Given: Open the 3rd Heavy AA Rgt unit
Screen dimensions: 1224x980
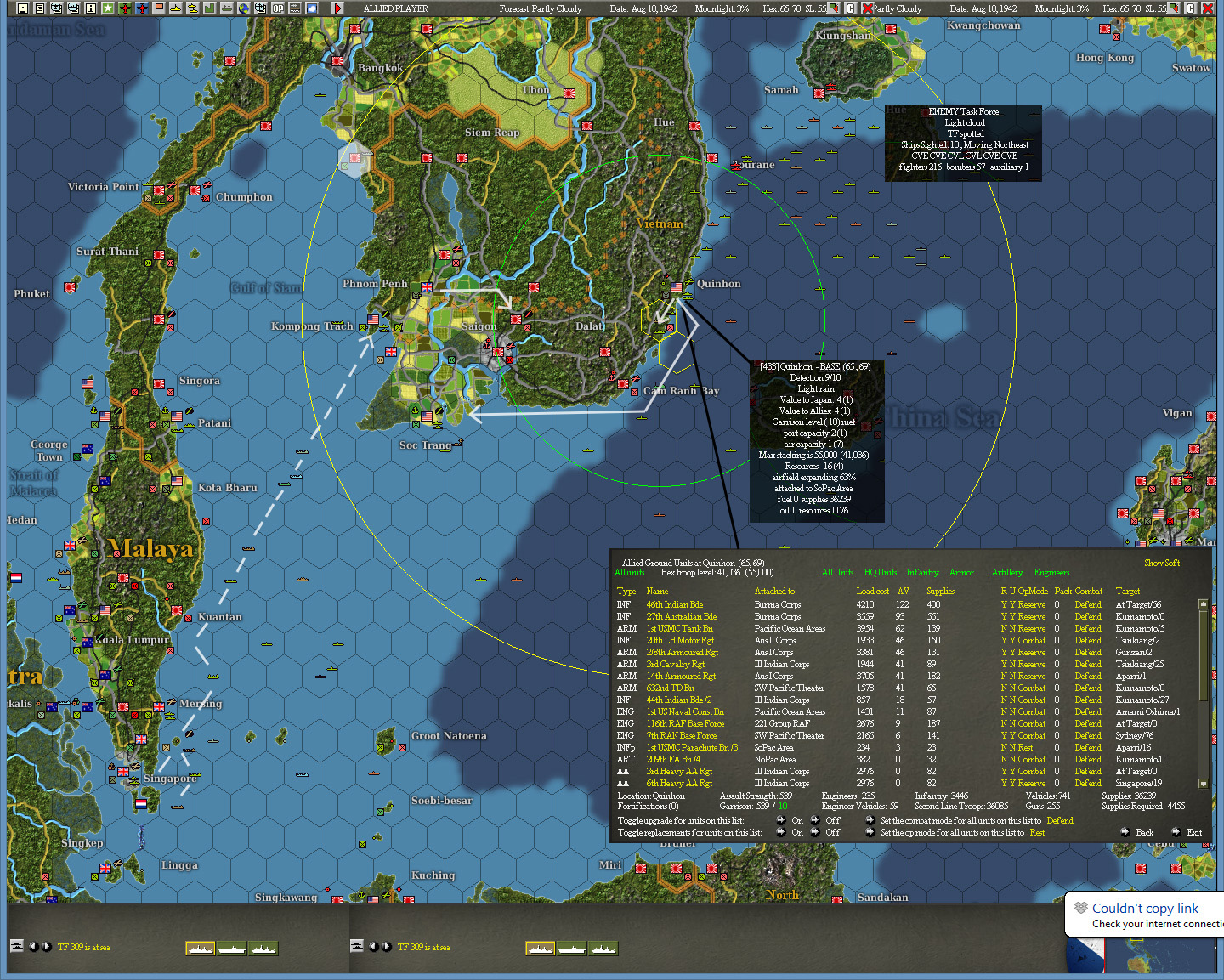Looking at the screenshot, I should pyautogui.click(x=679, y=772).
